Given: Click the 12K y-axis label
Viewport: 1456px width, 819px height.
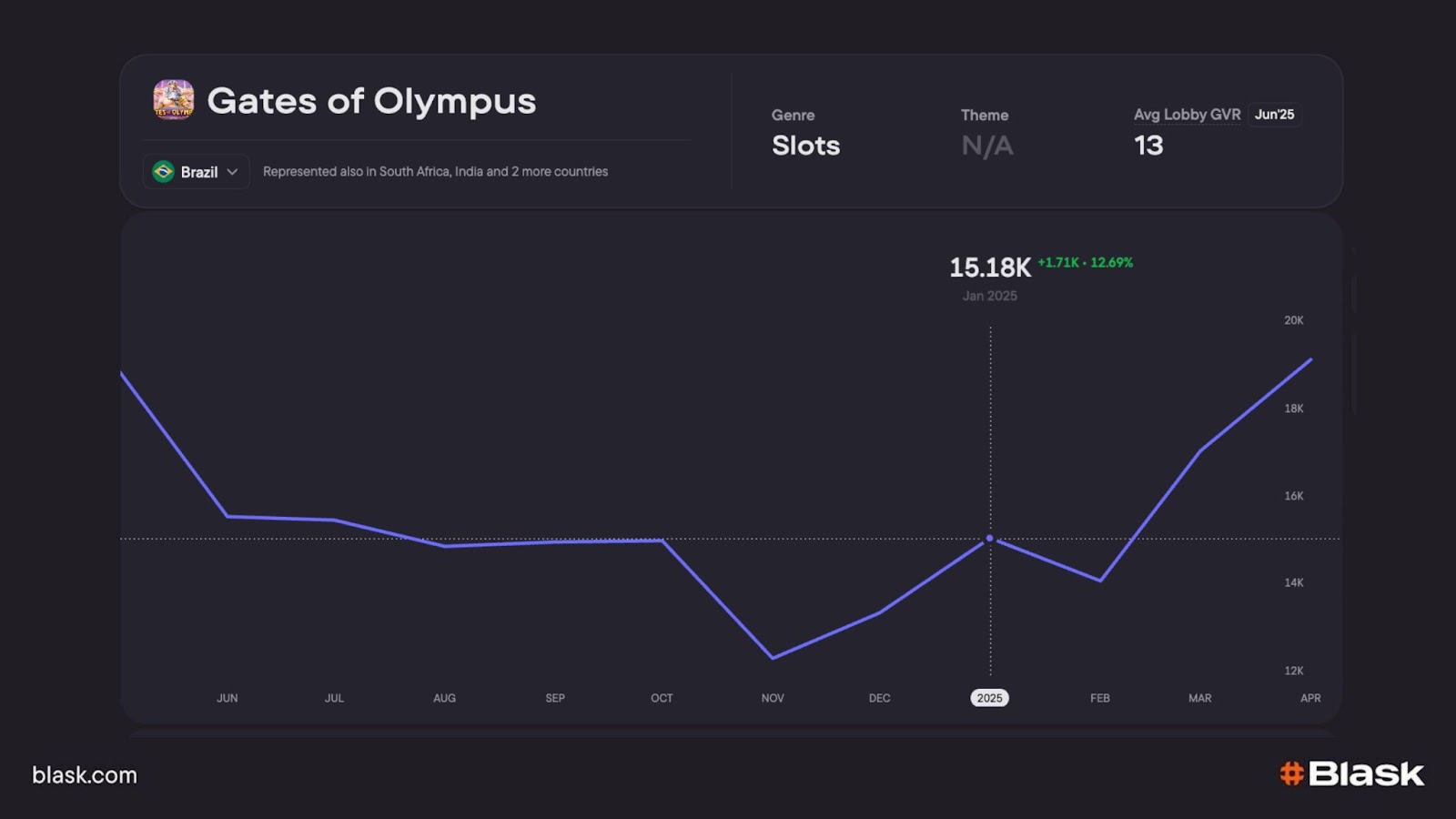Looking at the screenshot, I should tap(1294, 671).
